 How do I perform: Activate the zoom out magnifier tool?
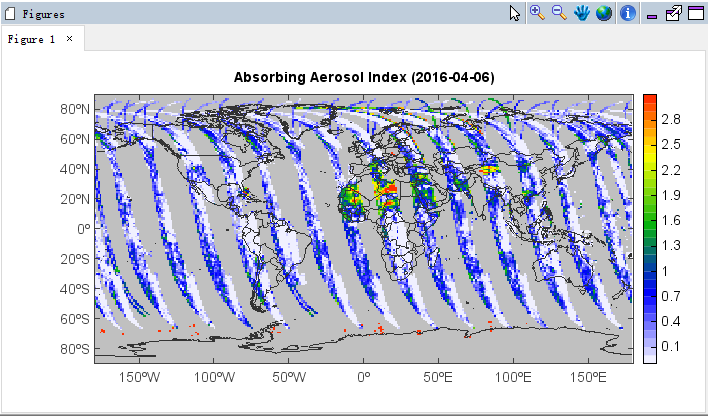click(559, 13)
